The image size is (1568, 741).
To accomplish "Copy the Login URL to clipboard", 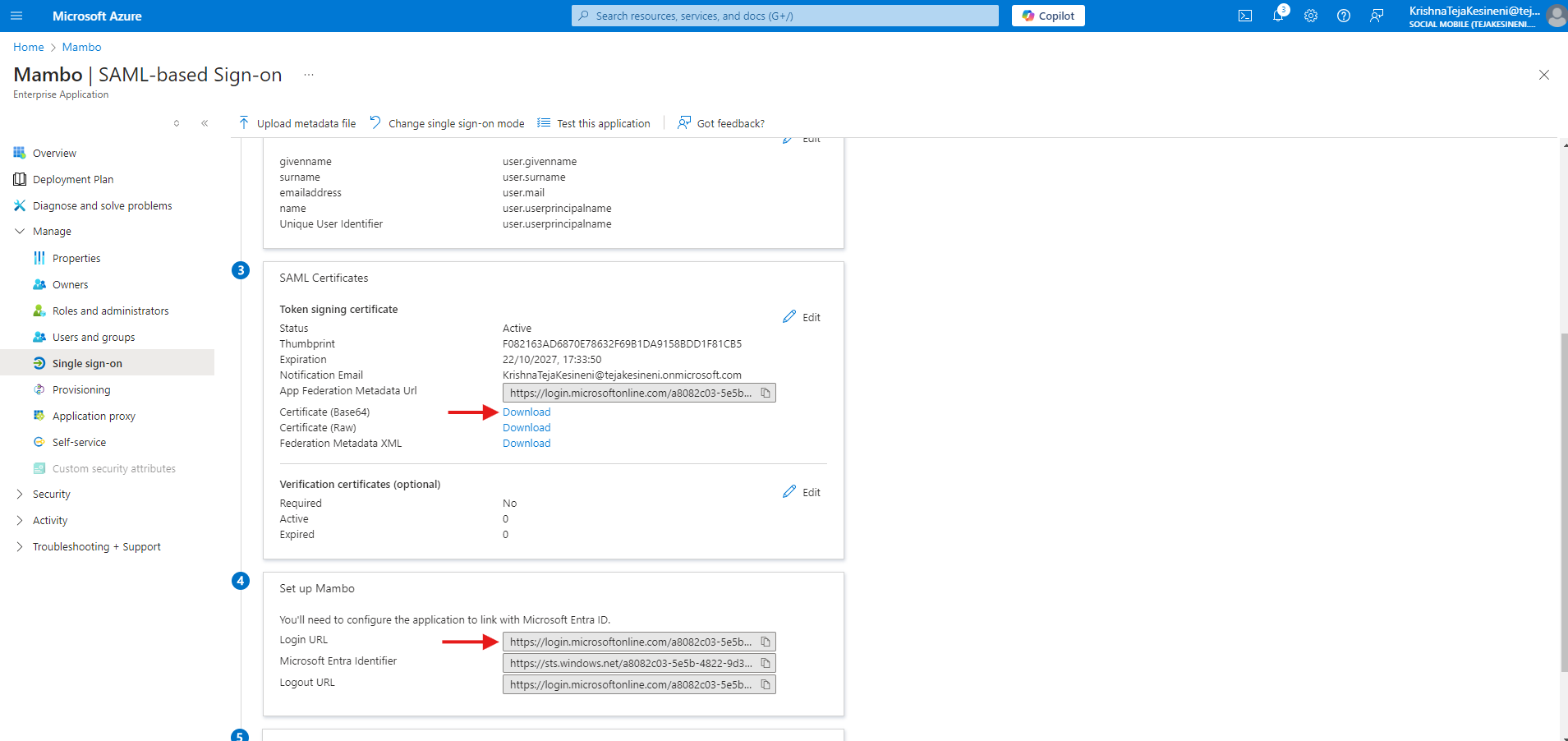I will [x=766, y=642].
